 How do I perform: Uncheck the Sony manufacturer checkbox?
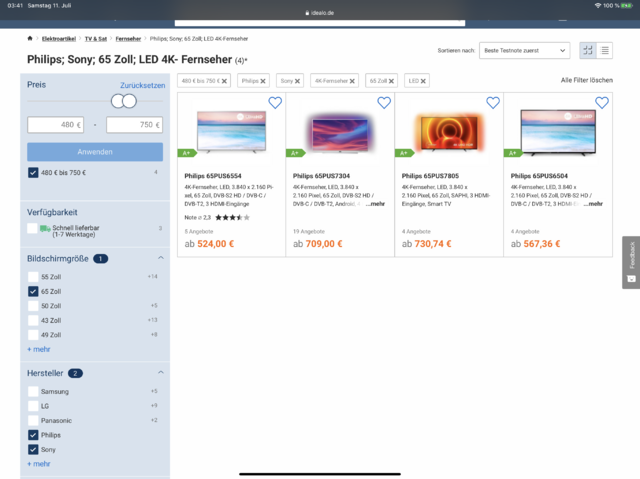pos(33,450)
